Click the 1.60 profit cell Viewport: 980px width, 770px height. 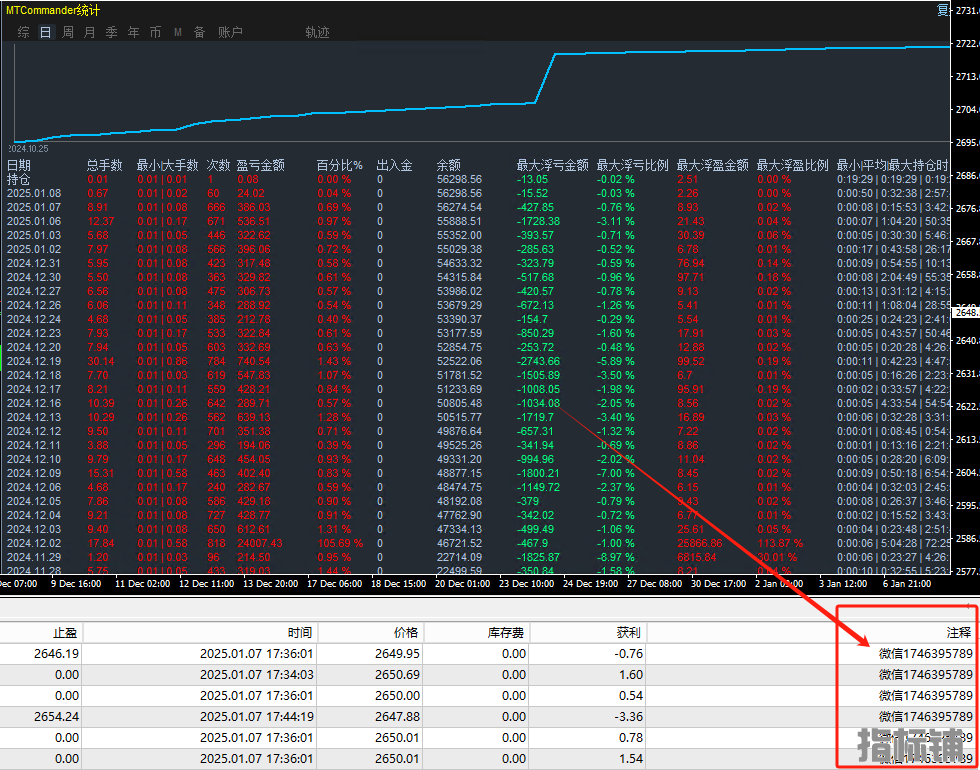pos(631,675)
